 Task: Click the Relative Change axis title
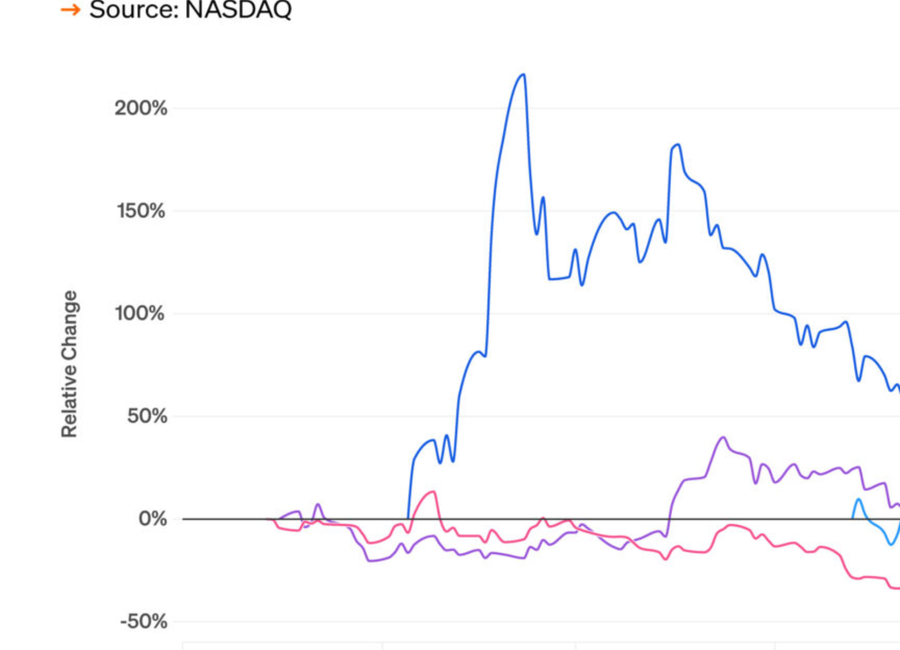click(x=69, y=364)
